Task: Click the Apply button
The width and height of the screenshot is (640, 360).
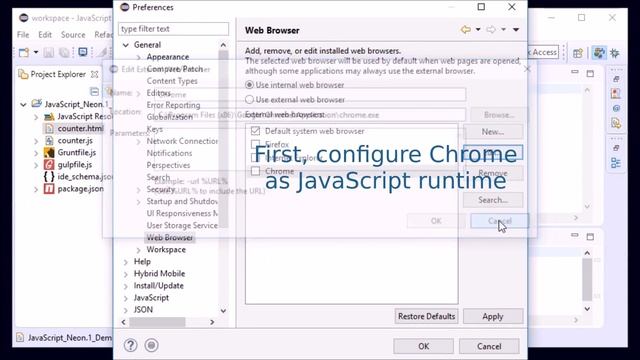Action: (x=493, y=316)
